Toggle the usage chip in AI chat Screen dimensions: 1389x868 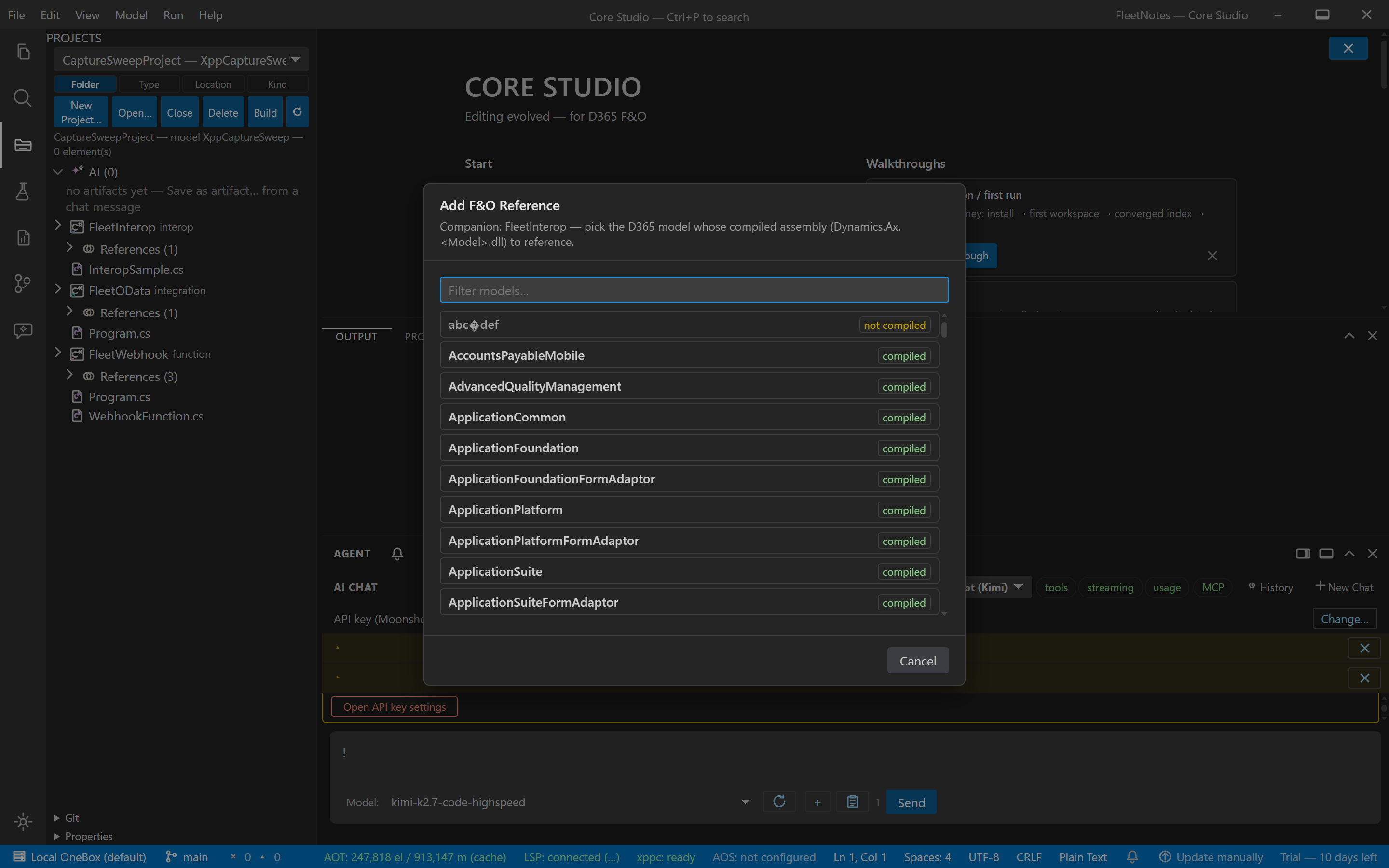1167,587
